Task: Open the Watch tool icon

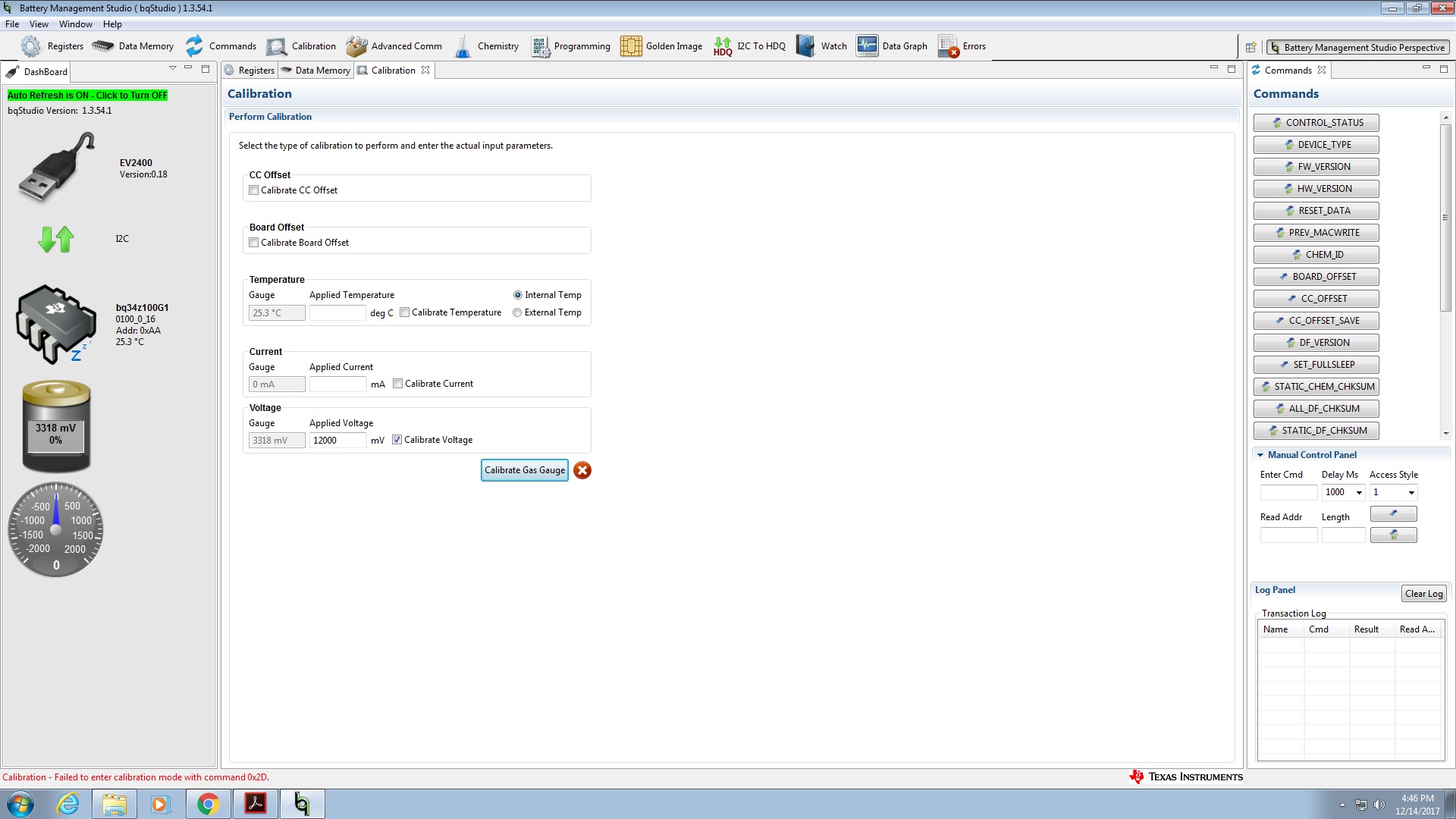Action: 805,46
